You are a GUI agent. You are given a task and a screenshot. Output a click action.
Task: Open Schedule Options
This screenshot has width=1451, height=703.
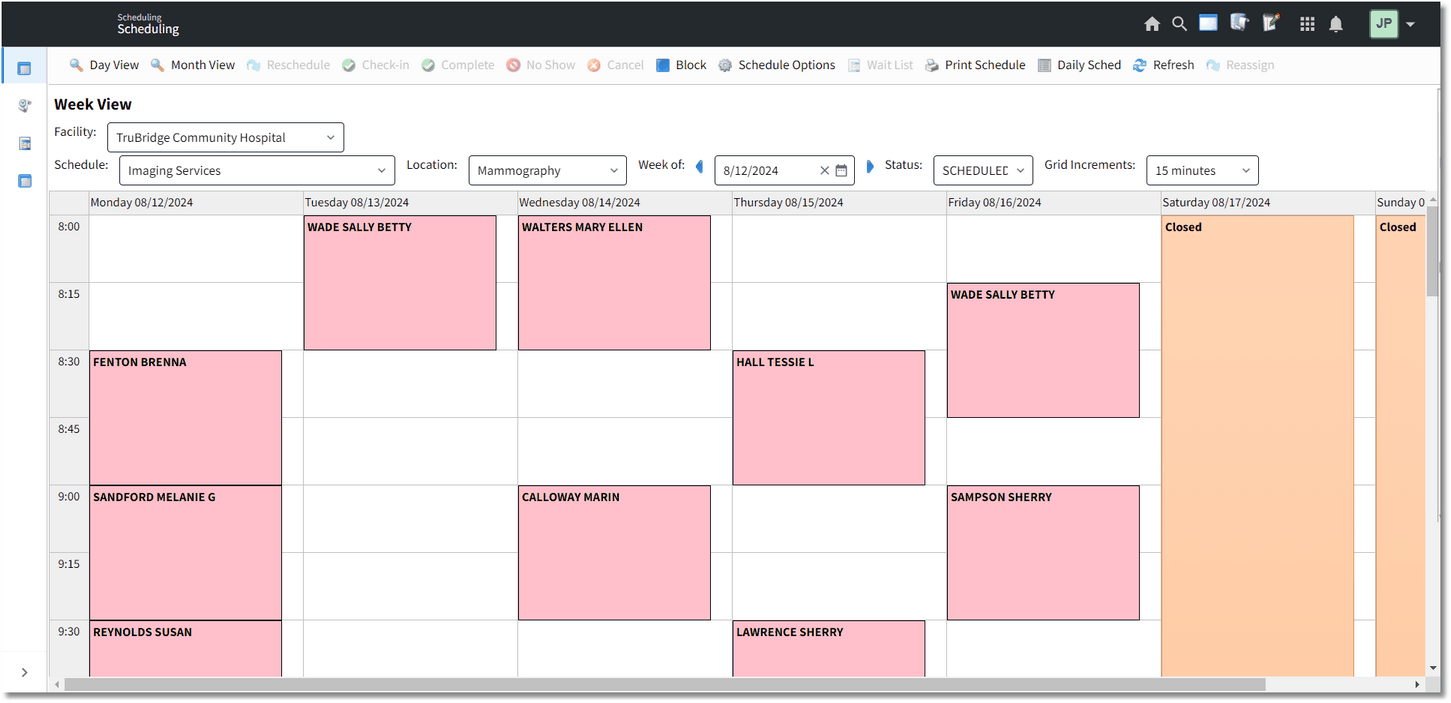point(777,65)
